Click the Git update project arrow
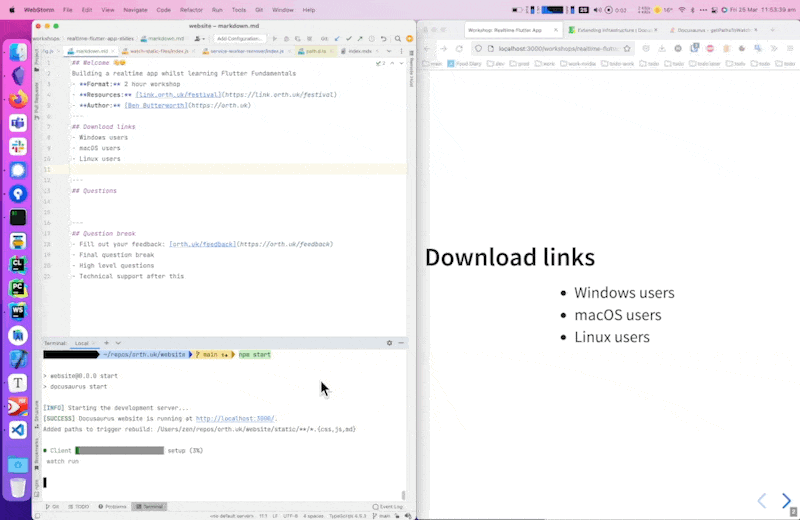The image size is (800, 520). pos(337,39)
